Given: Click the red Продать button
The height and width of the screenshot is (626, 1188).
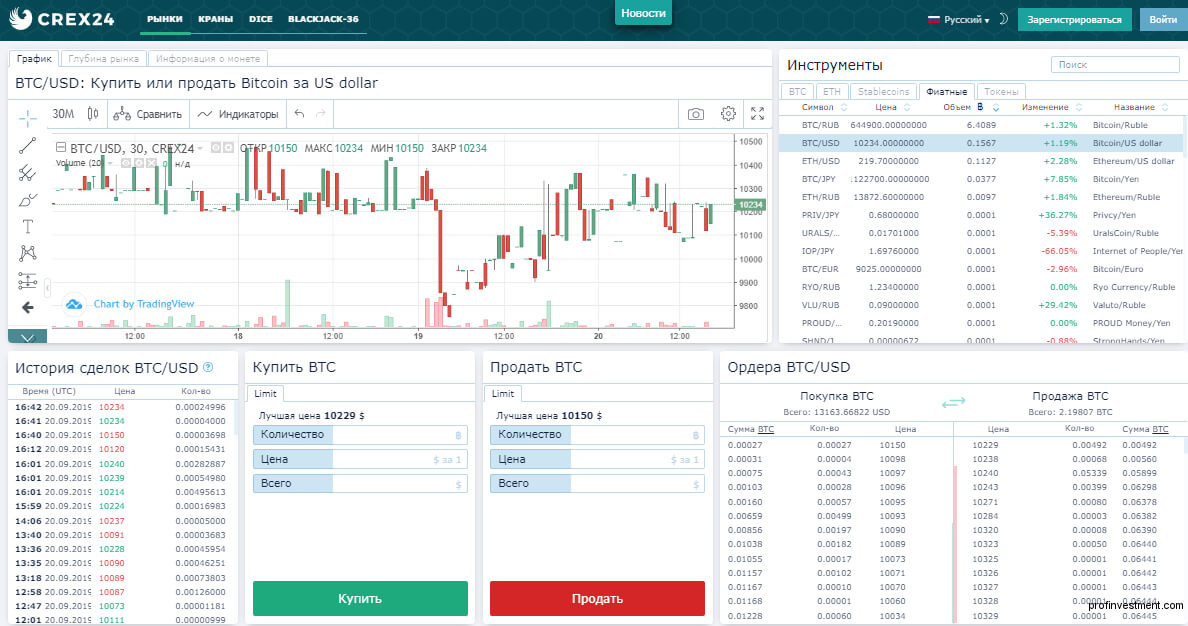Looking at the screenshot, I should pyautogui.click(x=597, y=598).
